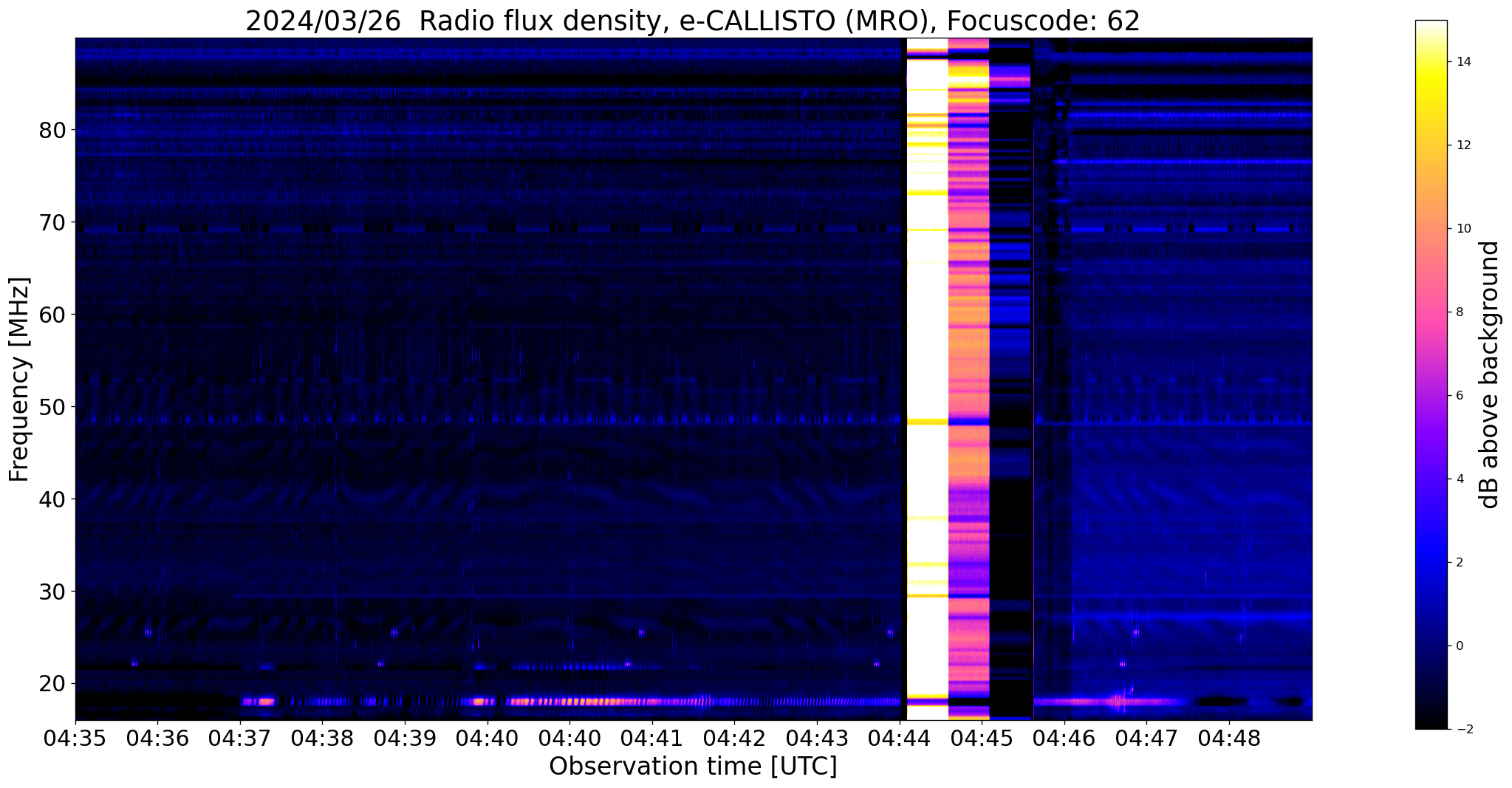Click the 60 MHz frequency tick label
The height and width of the screenshot is (788, 1512).
point(53,315)
